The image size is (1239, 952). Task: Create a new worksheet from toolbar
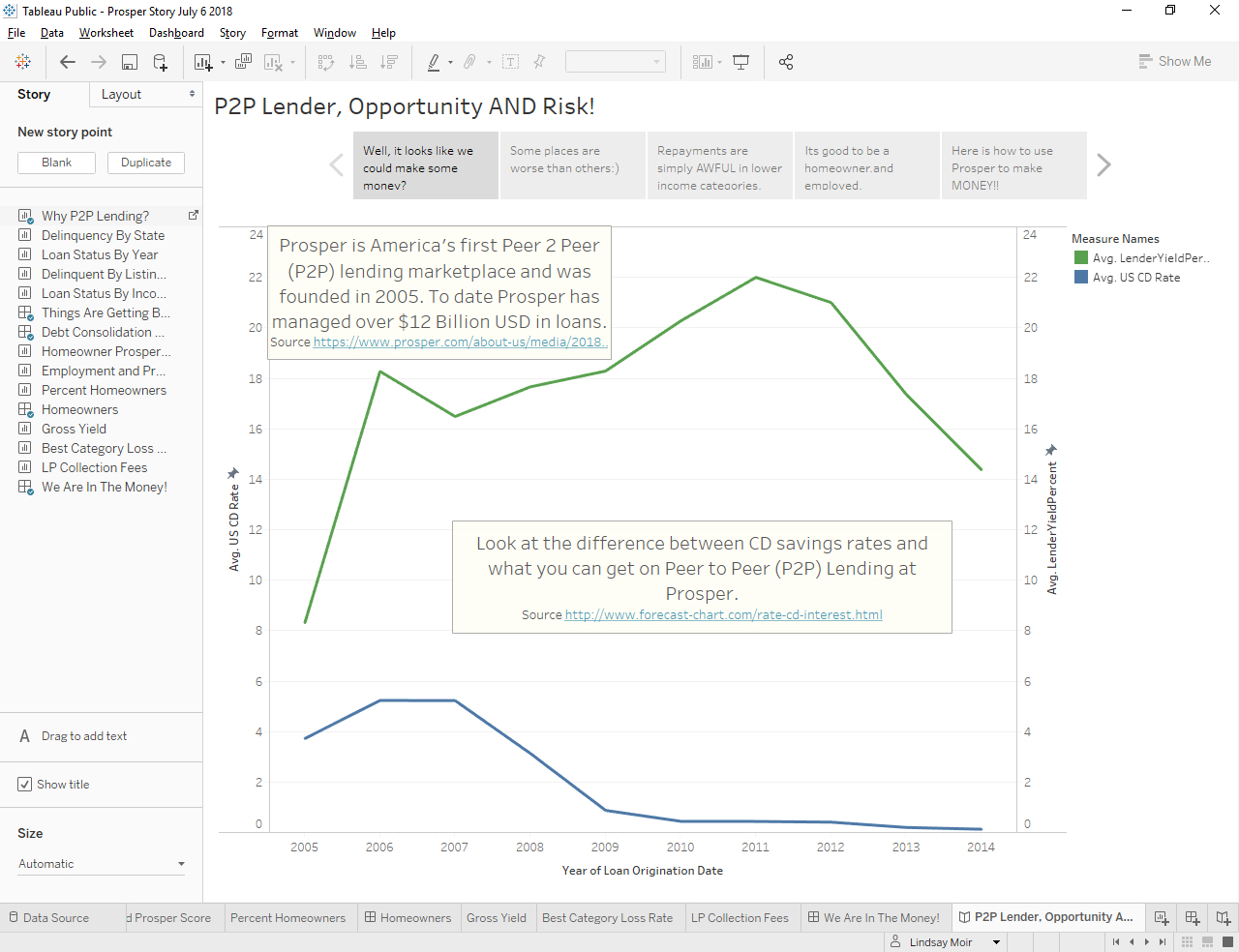click(202, 62)
